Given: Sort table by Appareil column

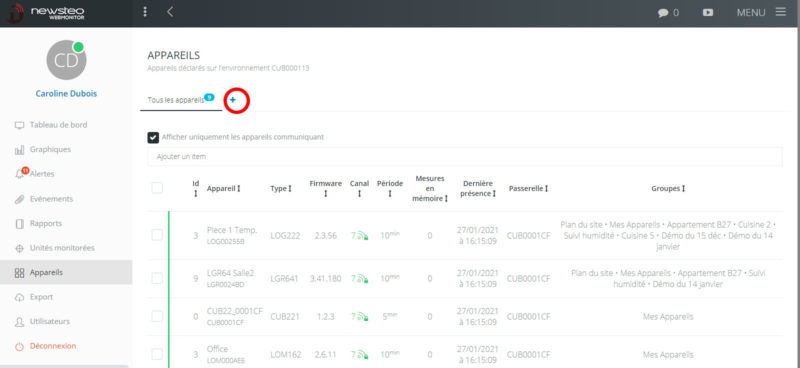Looking at the screenshot, I should pyautogui.click(x=223, y=189).
